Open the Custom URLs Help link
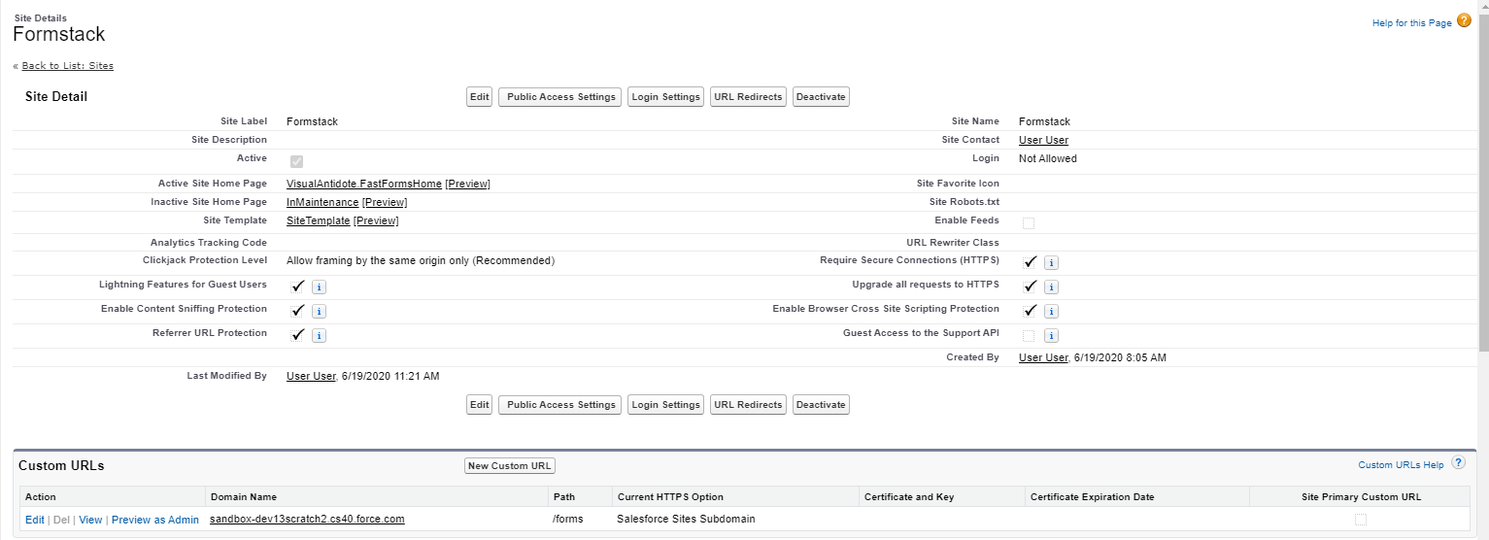This screenshot has height=540, width=1489. click(x=1401, y=465)
